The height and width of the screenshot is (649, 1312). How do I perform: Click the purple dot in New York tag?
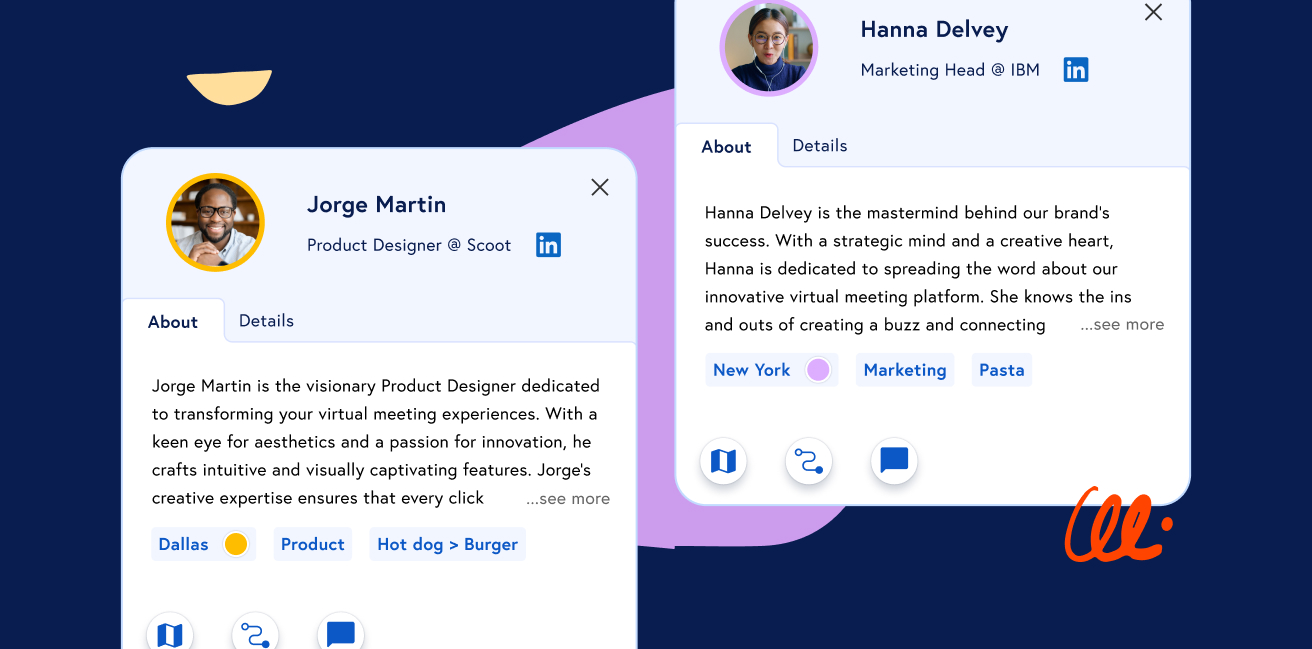tap(818, 370)
